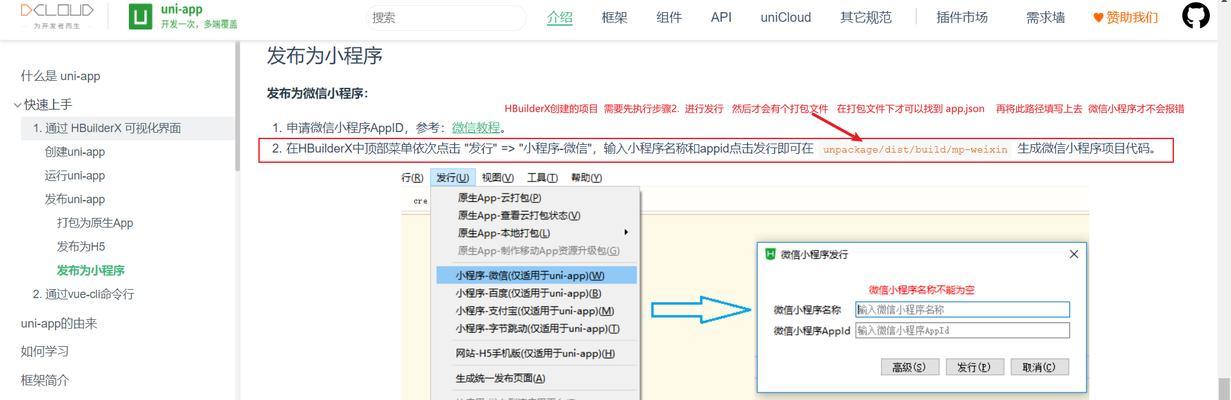Open the 框架 nav tab

pos(615,17)
